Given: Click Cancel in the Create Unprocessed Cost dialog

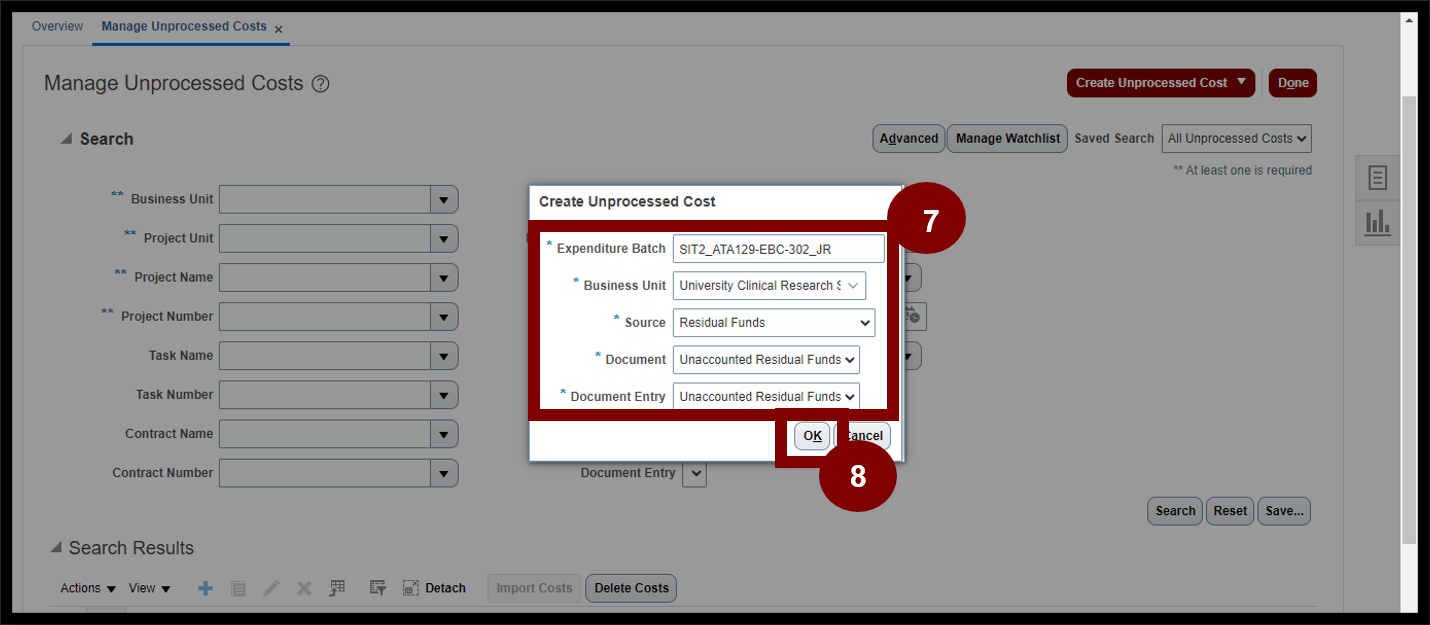Looking at the screenshot, I should [864, 436].
